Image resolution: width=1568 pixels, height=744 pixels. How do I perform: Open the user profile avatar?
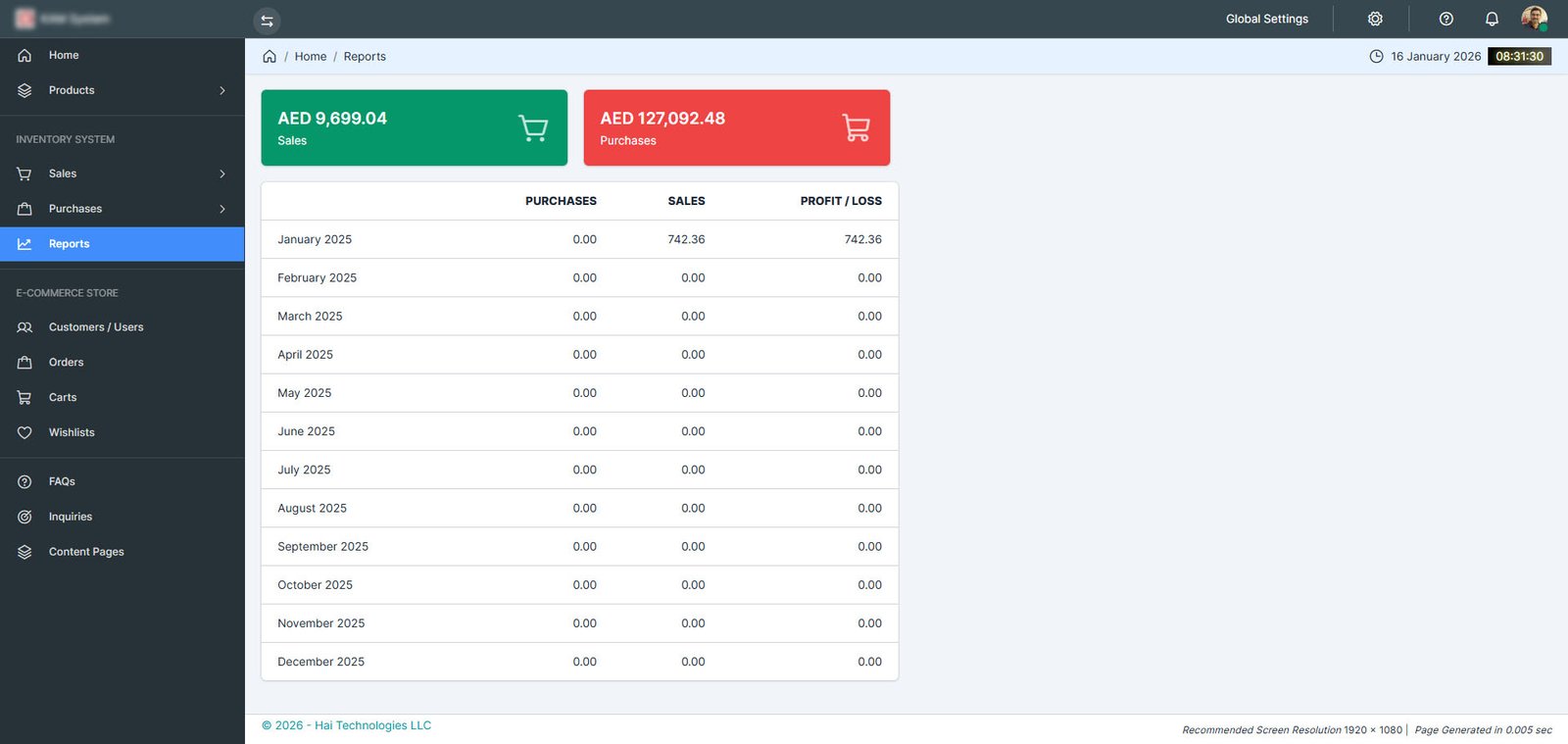point(1534,18)
